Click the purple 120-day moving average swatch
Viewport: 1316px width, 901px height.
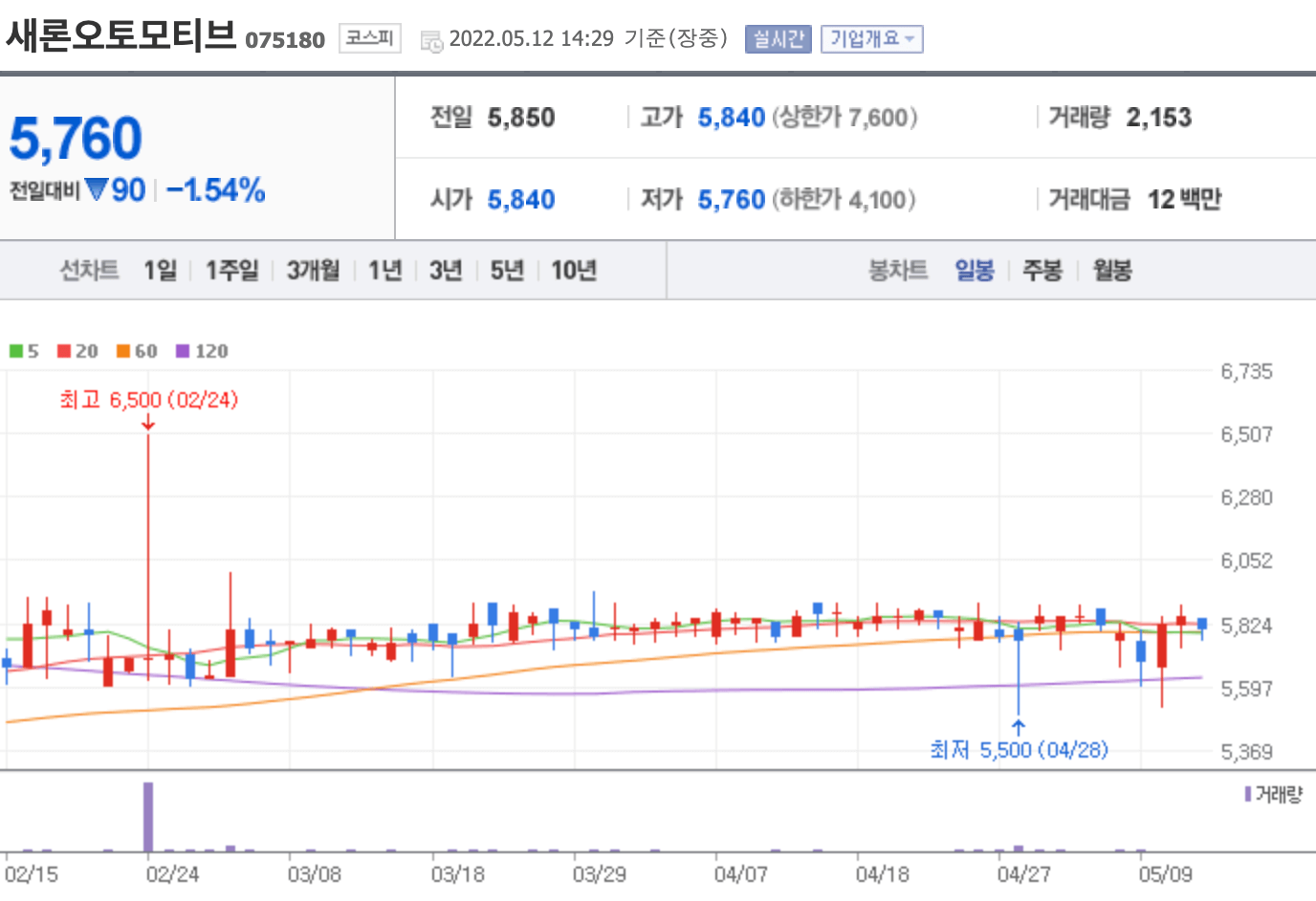(183, 351)
